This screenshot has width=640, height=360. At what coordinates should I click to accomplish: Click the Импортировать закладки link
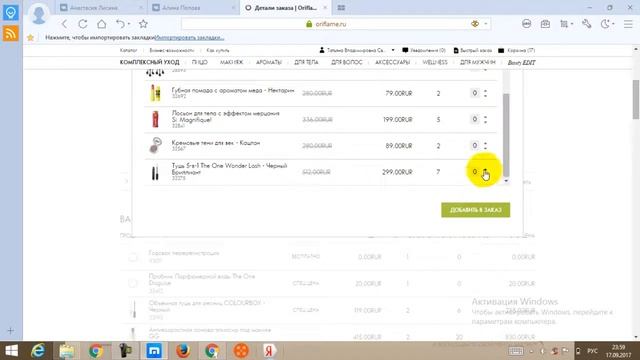189,38
